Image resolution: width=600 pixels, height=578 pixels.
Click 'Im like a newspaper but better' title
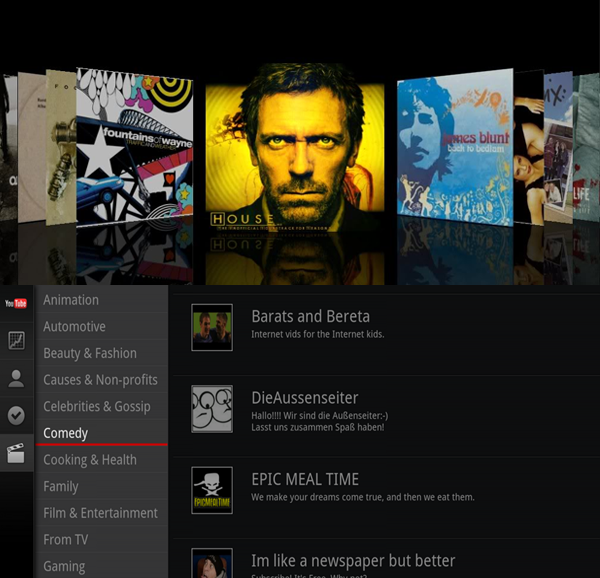click(353, 561)
